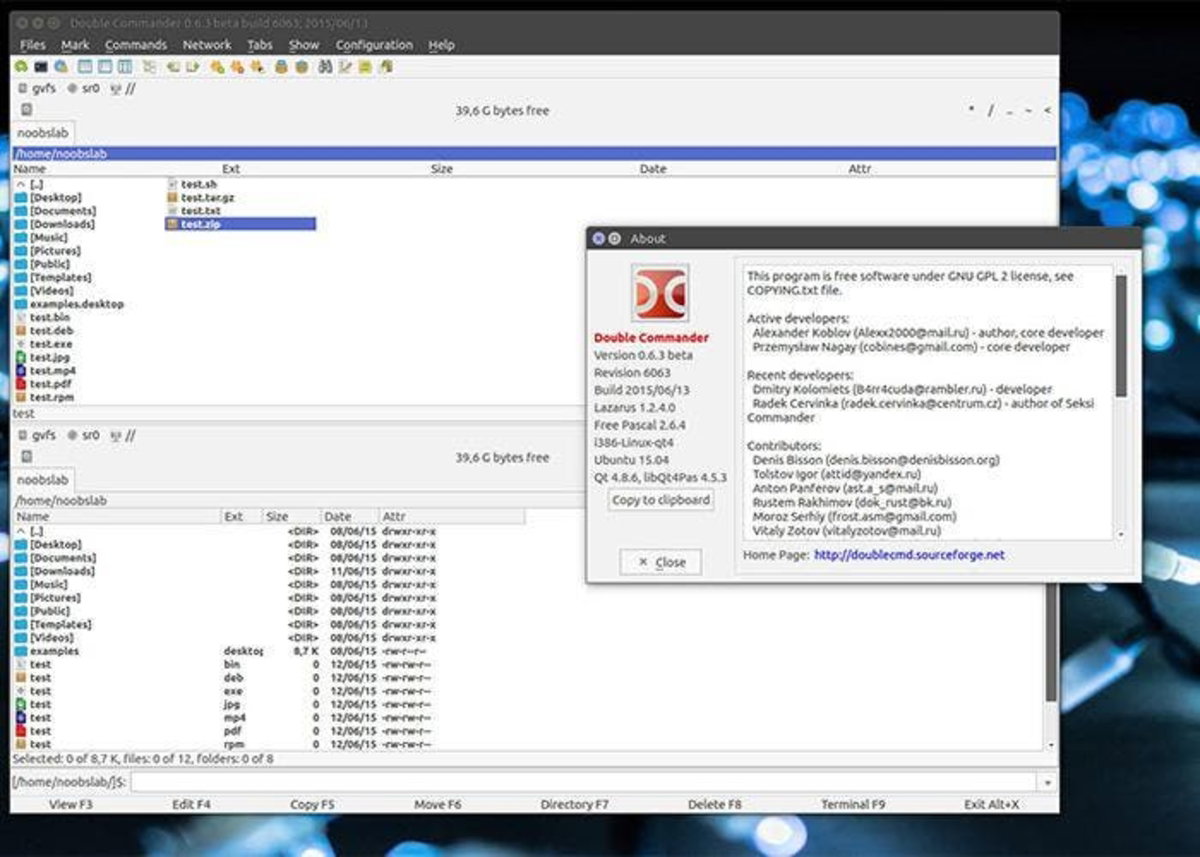This screenshot has height=857, width=1200.
Task: Open the Files menu
Action: (33, 45)
